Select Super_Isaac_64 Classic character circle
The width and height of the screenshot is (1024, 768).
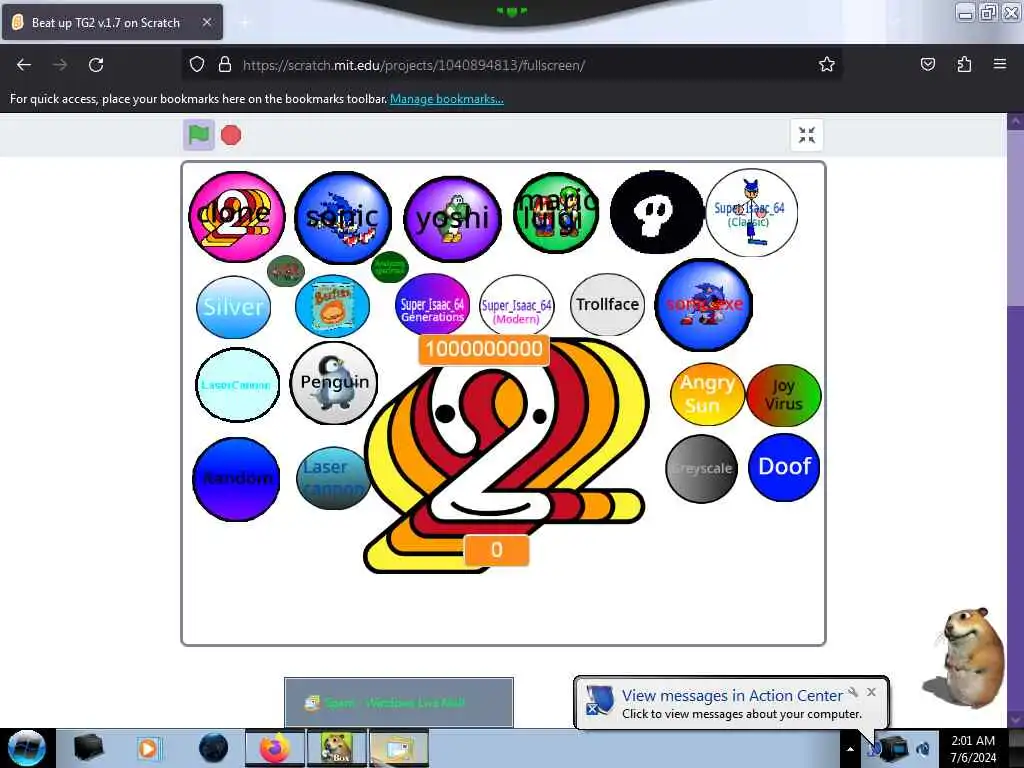(752, 212)
